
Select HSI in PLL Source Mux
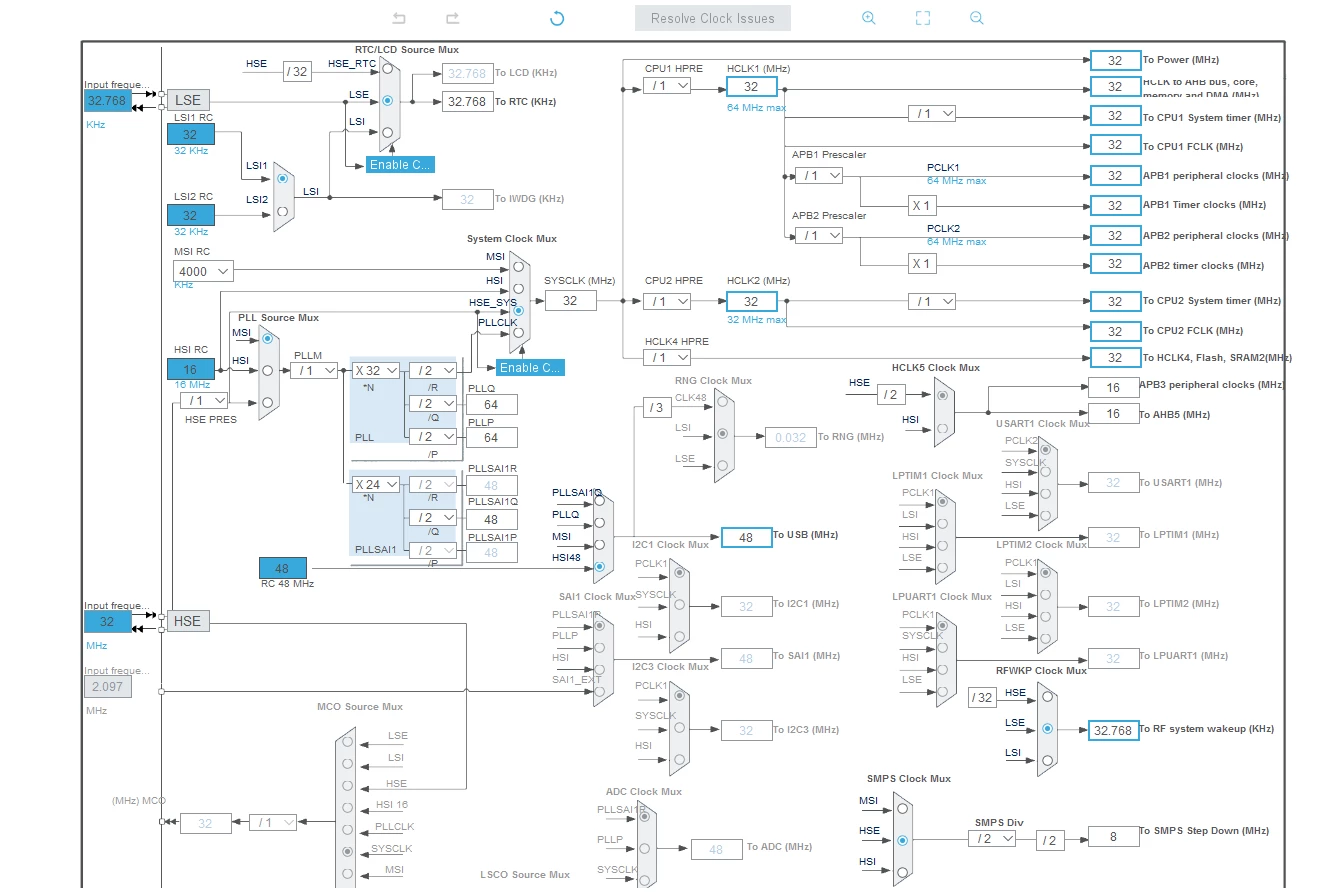point(267,370)
